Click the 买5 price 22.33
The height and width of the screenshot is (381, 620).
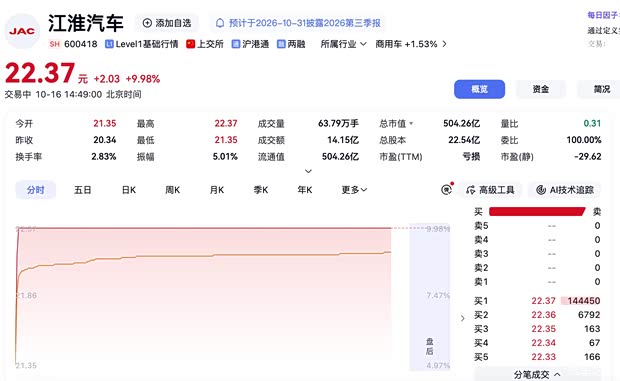click(x=543, y=357)
